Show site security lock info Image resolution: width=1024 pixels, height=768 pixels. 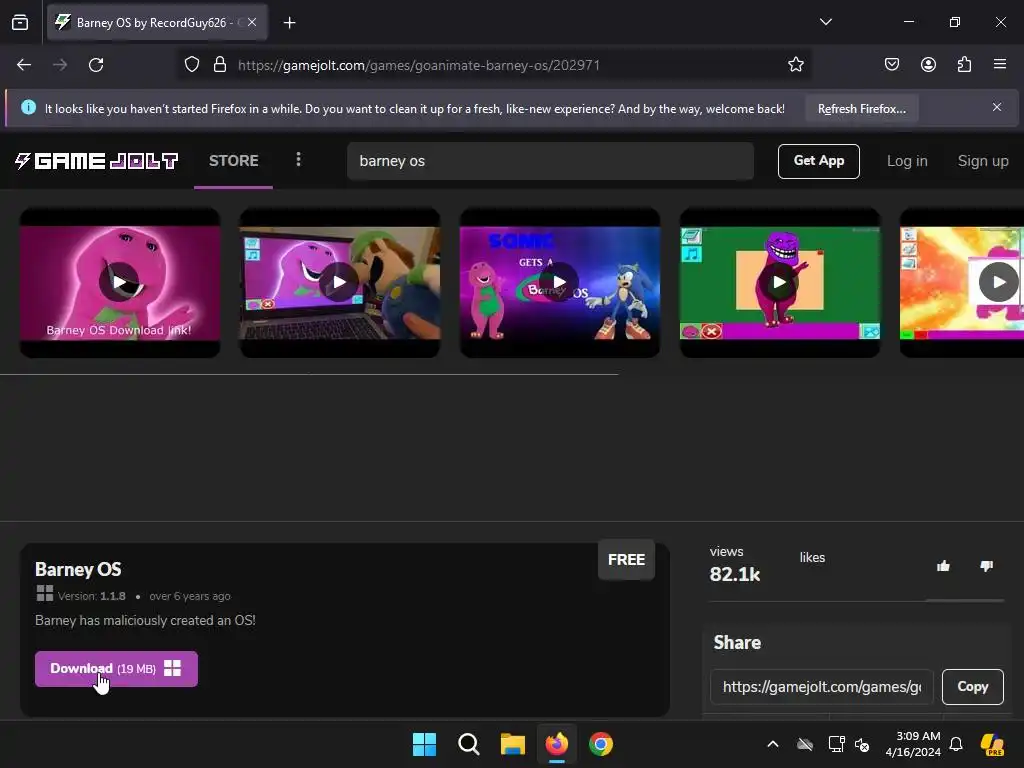tap(220, 65)
